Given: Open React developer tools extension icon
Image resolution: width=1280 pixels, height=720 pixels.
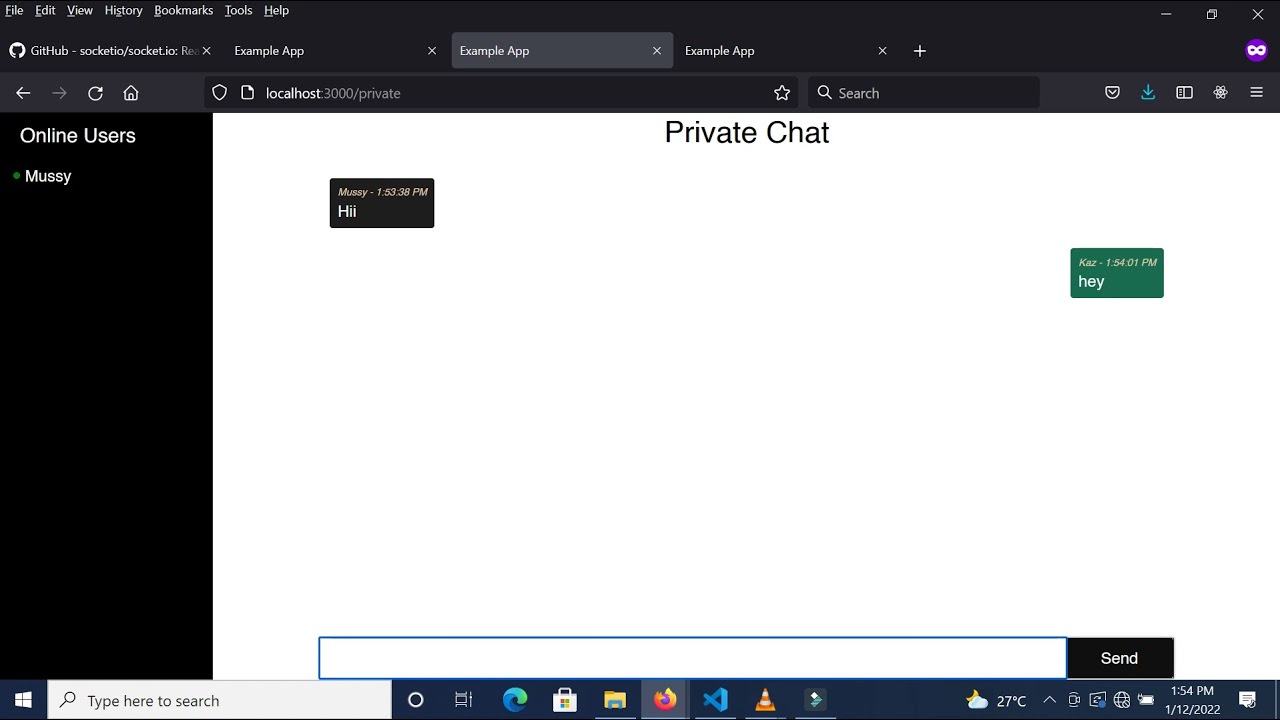Looking at the screenshot, I should pos(1220,93).
